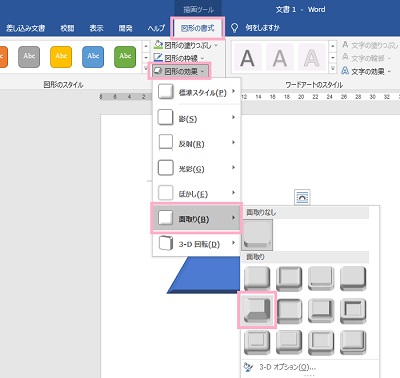Screen dimensions: 400x378
Task: Select second bevel preset in first row
Action: coord(289,279)
